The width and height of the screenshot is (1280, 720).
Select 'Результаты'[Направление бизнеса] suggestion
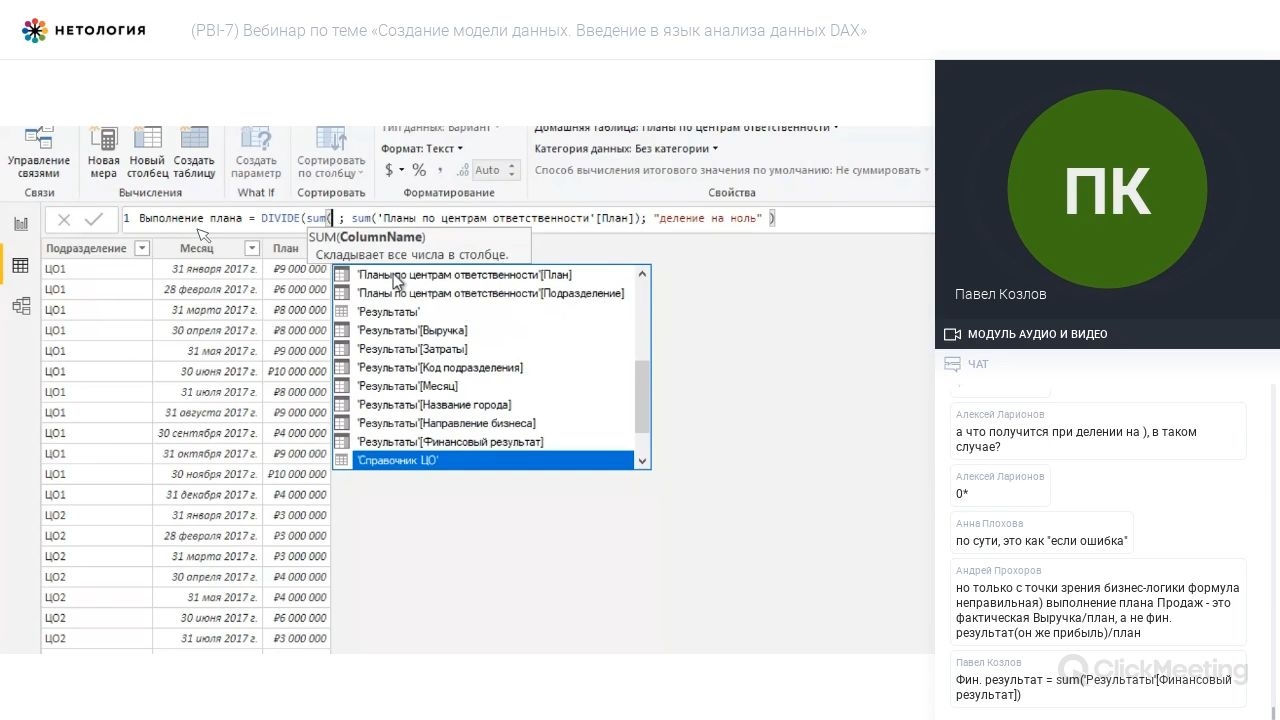484,423
